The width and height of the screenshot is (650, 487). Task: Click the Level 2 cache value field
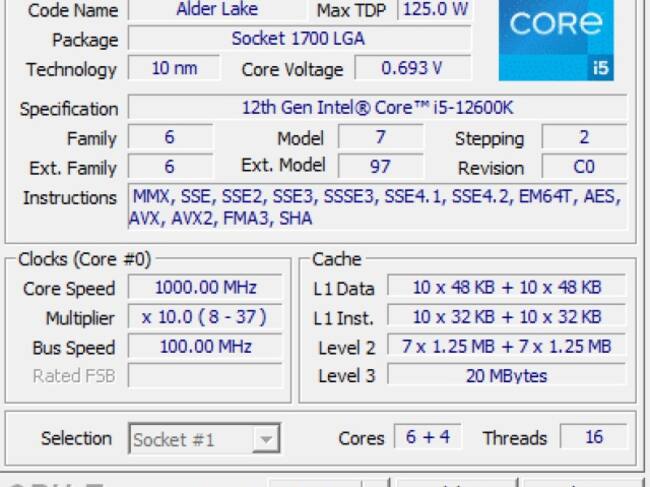[507, 347]
